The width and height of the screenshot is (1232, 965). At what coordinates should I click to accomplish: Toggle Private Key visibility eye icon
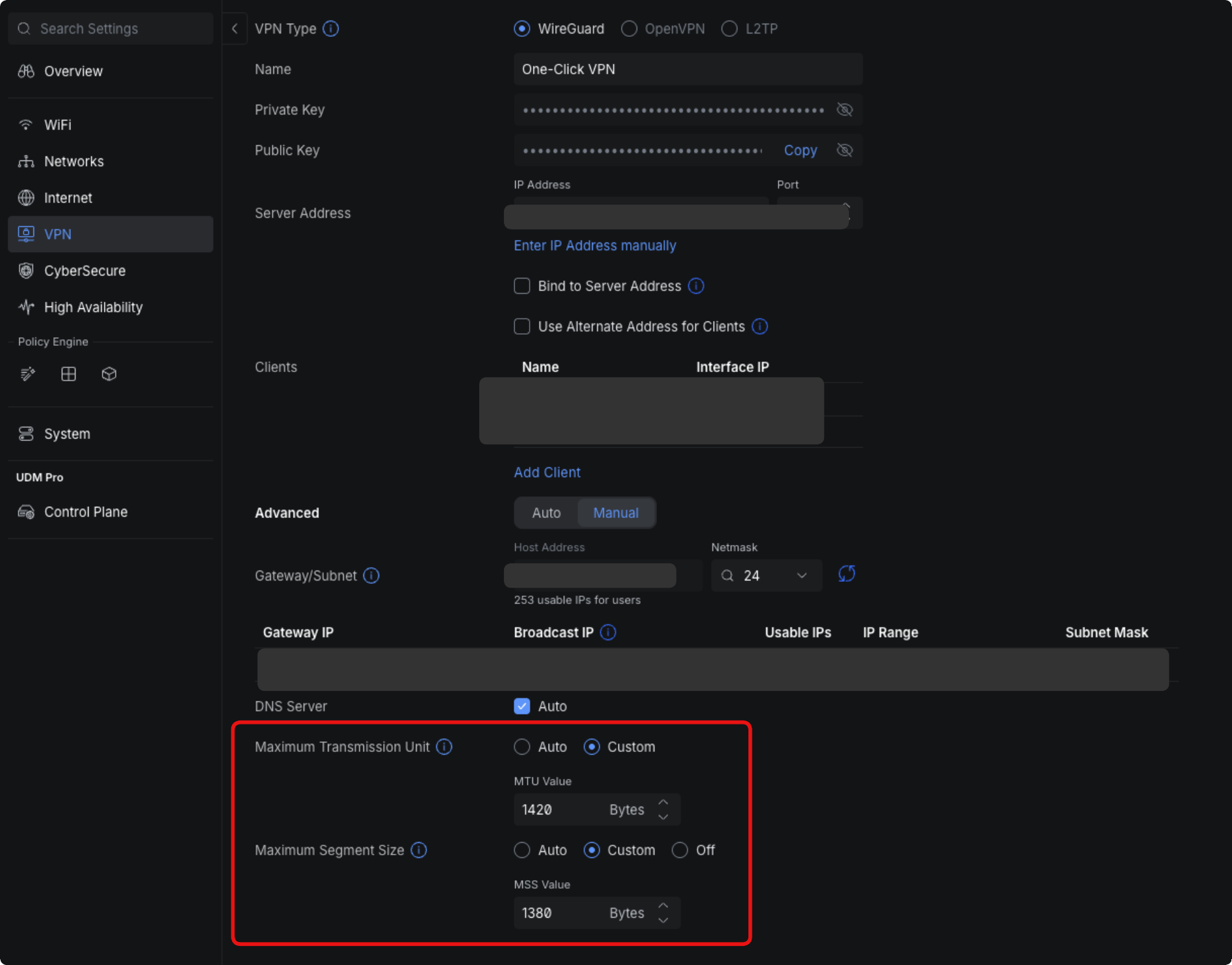click(844, 110)
